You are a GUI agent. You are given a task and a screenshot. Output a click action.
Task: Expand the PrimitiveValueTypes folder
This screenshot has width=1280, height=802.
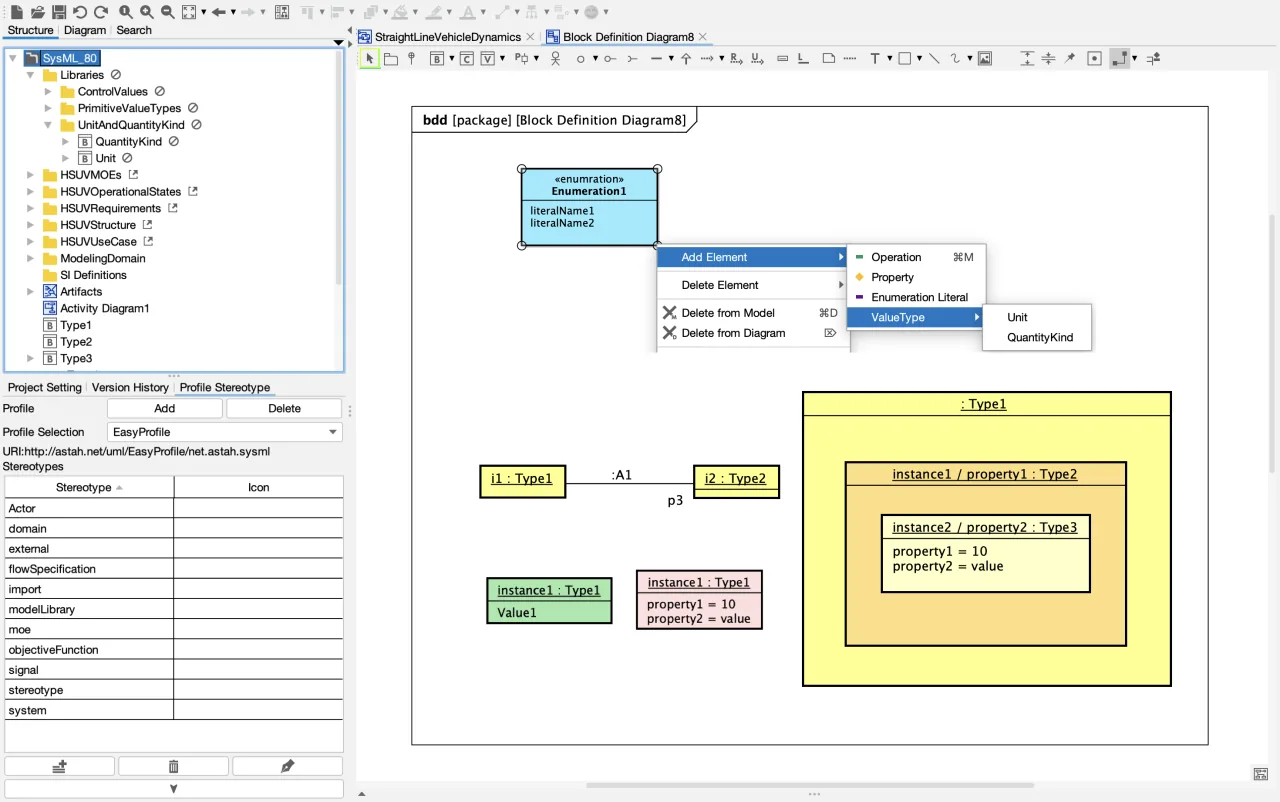pos(48,108)
